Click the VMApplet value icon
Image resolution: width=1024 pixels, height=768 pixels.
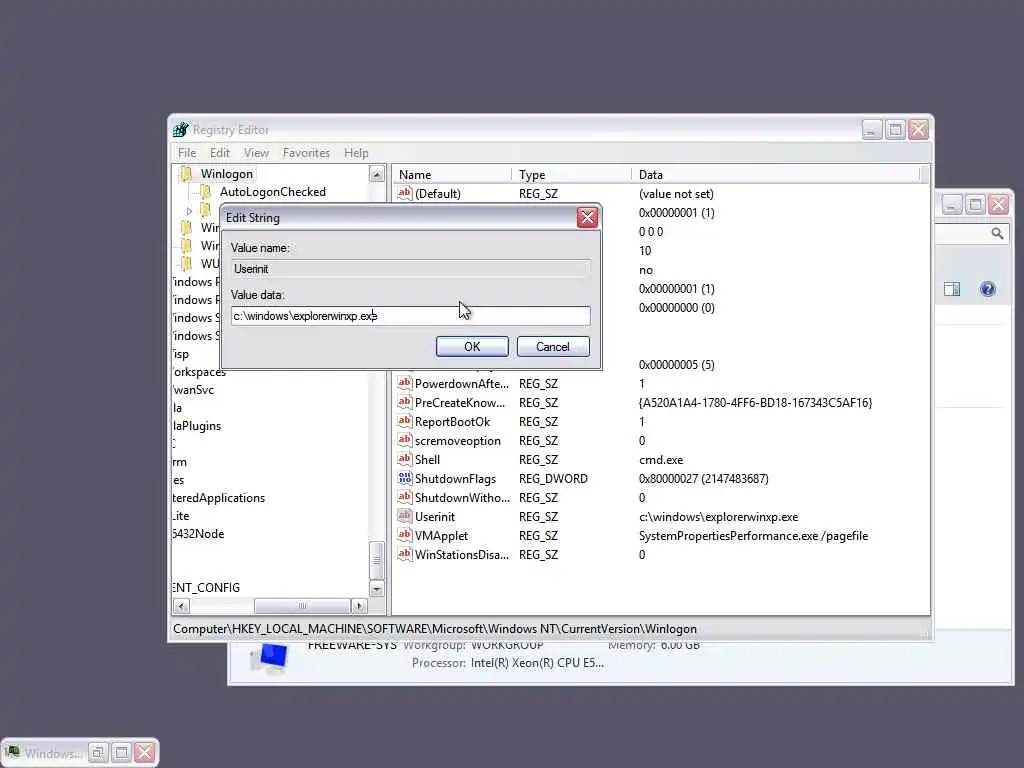click(x=405, y=535)
